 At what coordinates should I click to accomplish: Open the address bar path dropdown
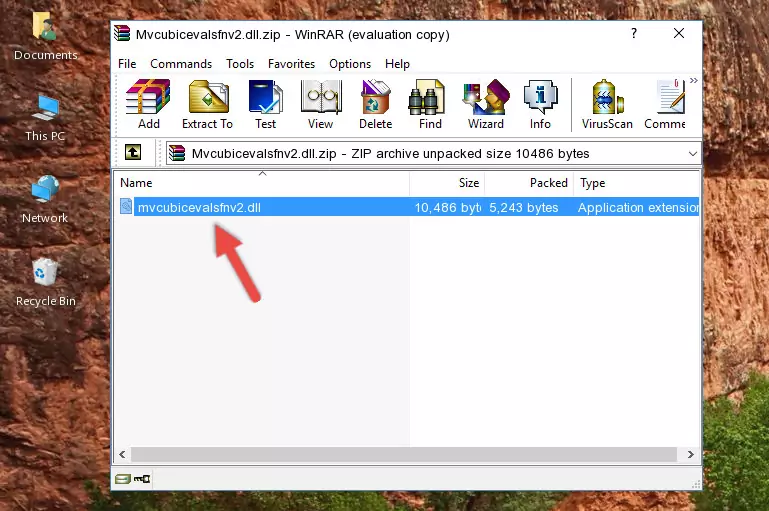[692, 153]
